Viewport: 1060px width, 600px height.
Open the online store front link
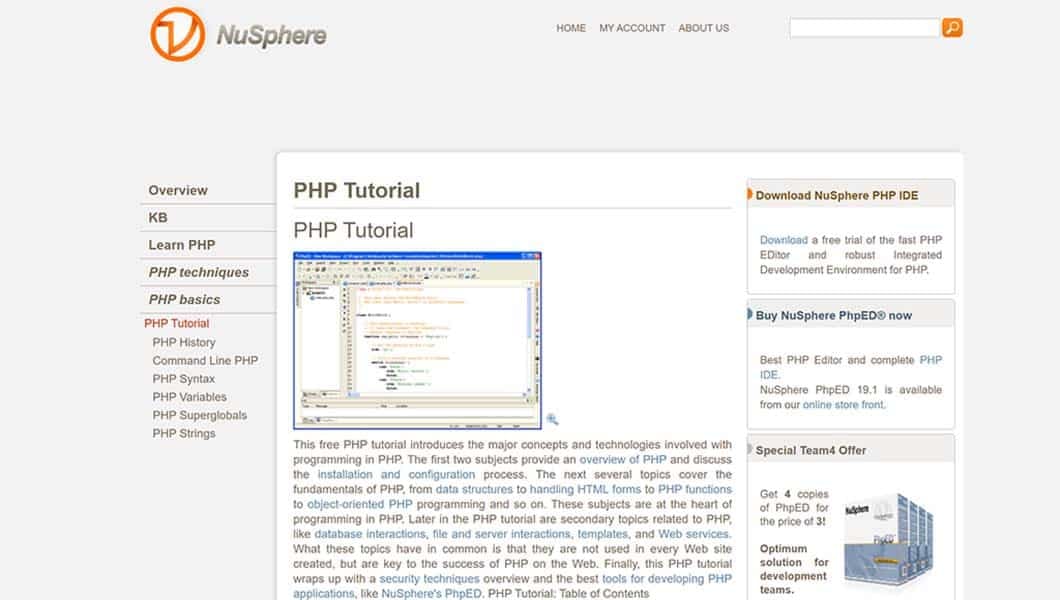click(843, 405)
